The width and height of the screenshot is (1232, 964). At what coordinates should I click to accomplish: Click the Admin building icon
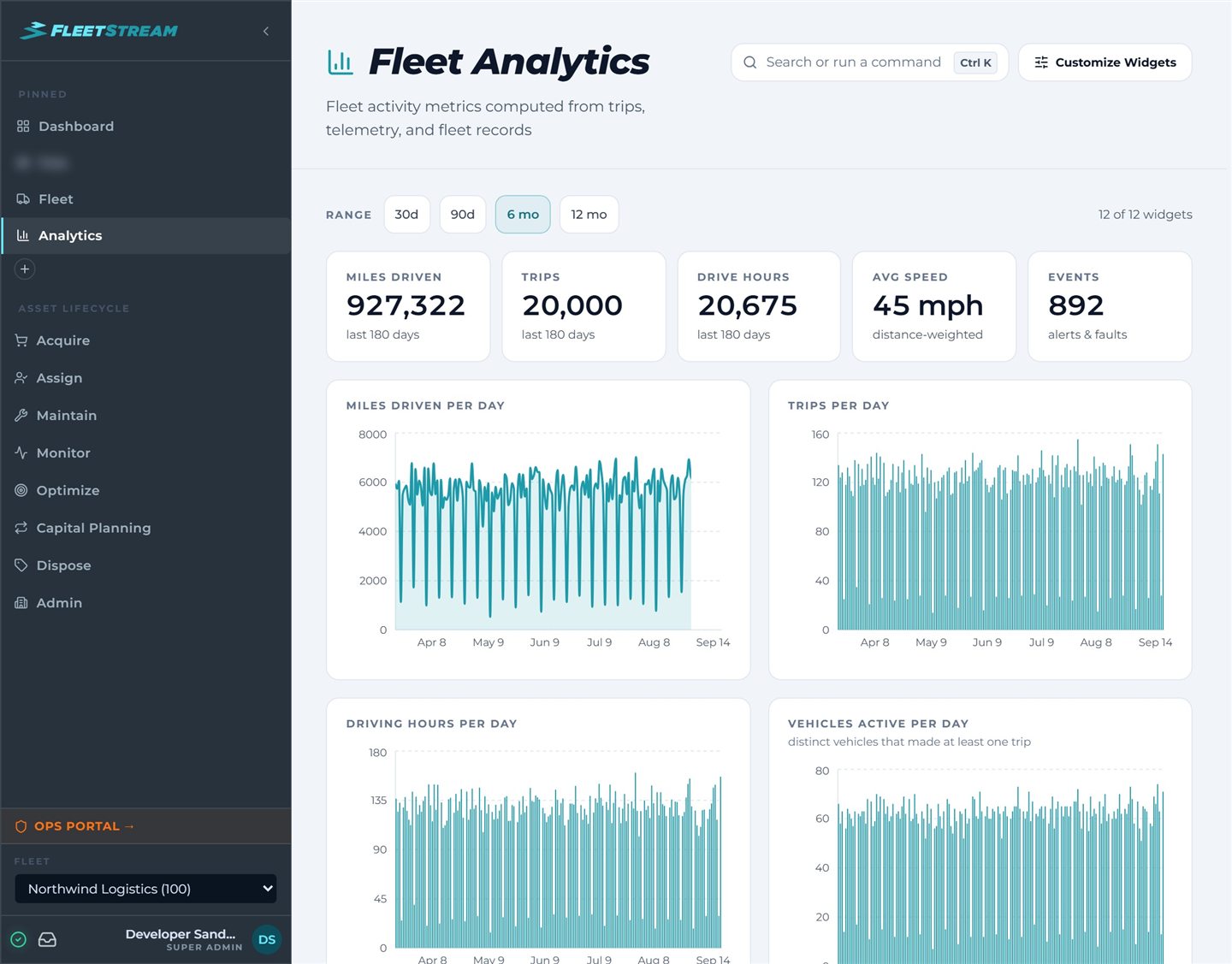[21, 603]
